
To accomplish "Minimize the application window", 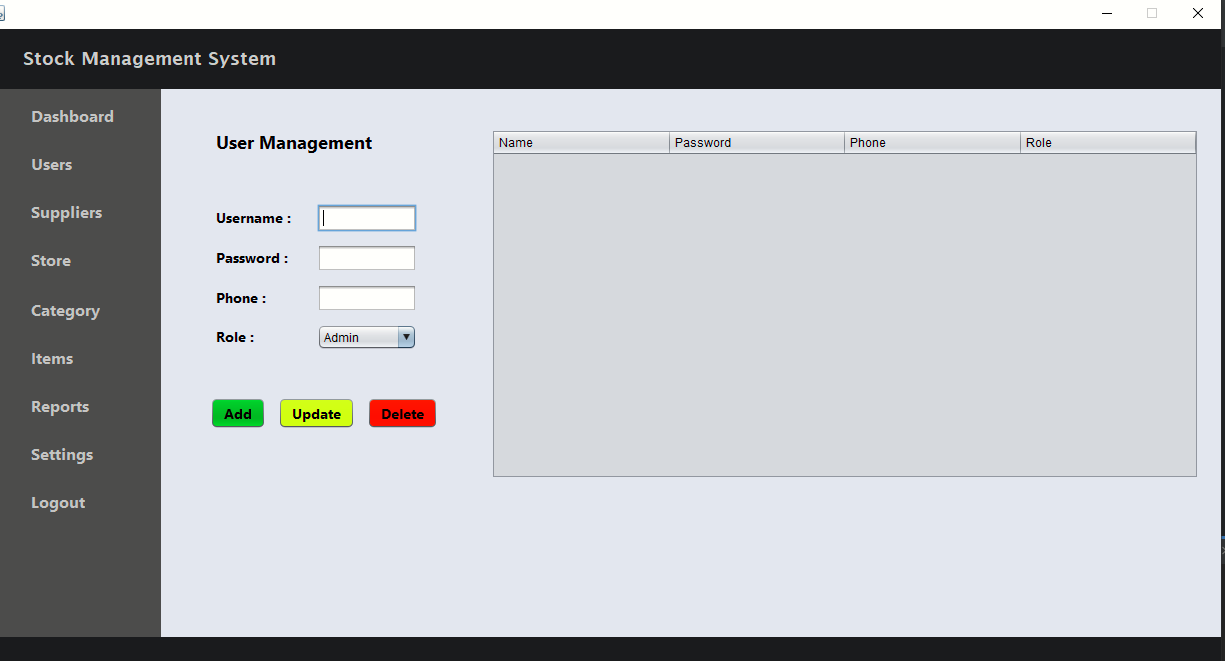I will point(1108,14).
